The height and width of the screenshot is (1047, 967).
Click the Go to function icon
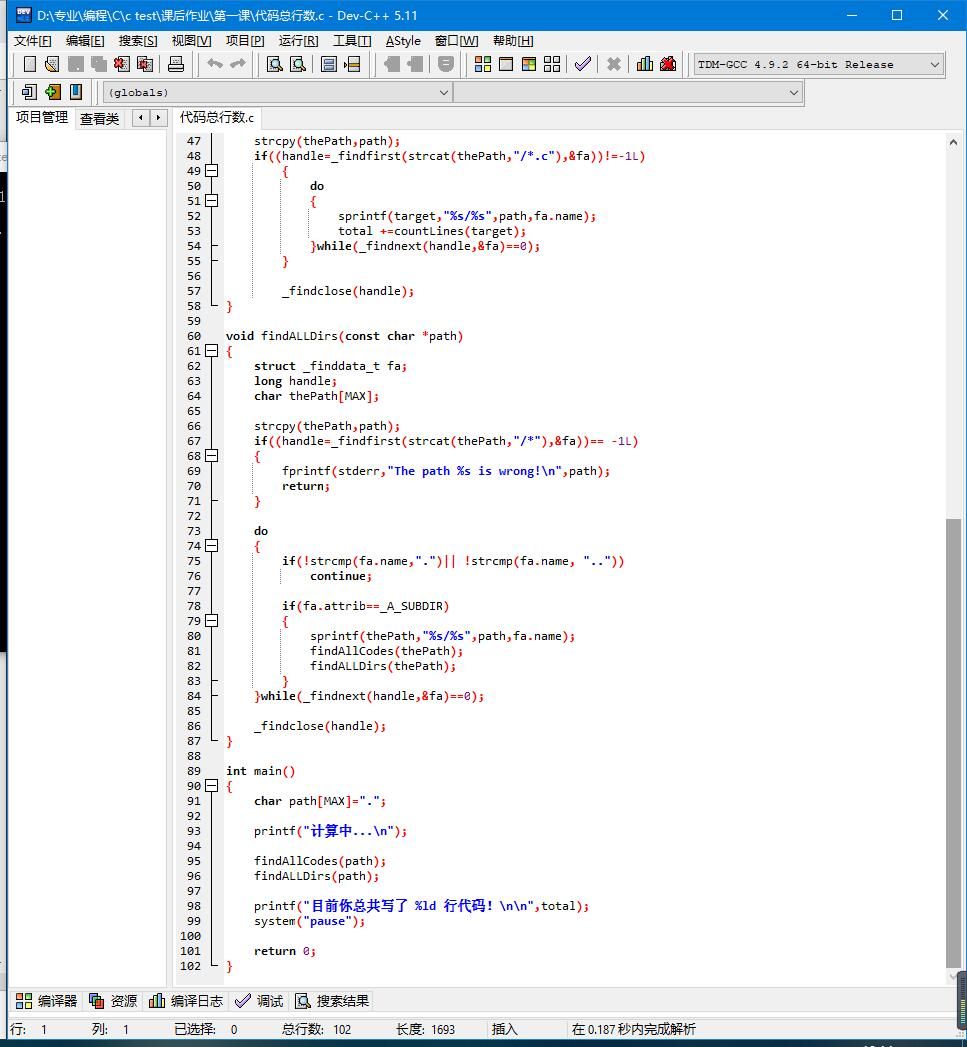point(329,64)
